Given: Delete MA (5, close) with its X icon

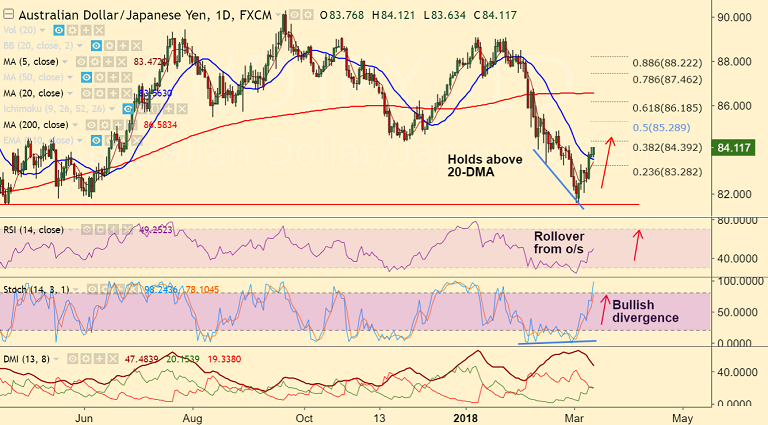Looking at the screenshot, I should (x=122, y=62).
